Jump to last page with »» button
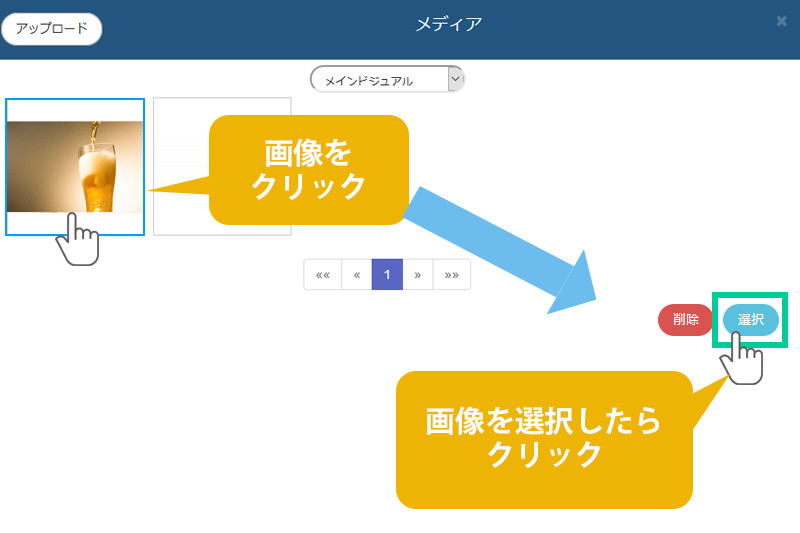This screenshot has height=533, width=800. [451, 274]
